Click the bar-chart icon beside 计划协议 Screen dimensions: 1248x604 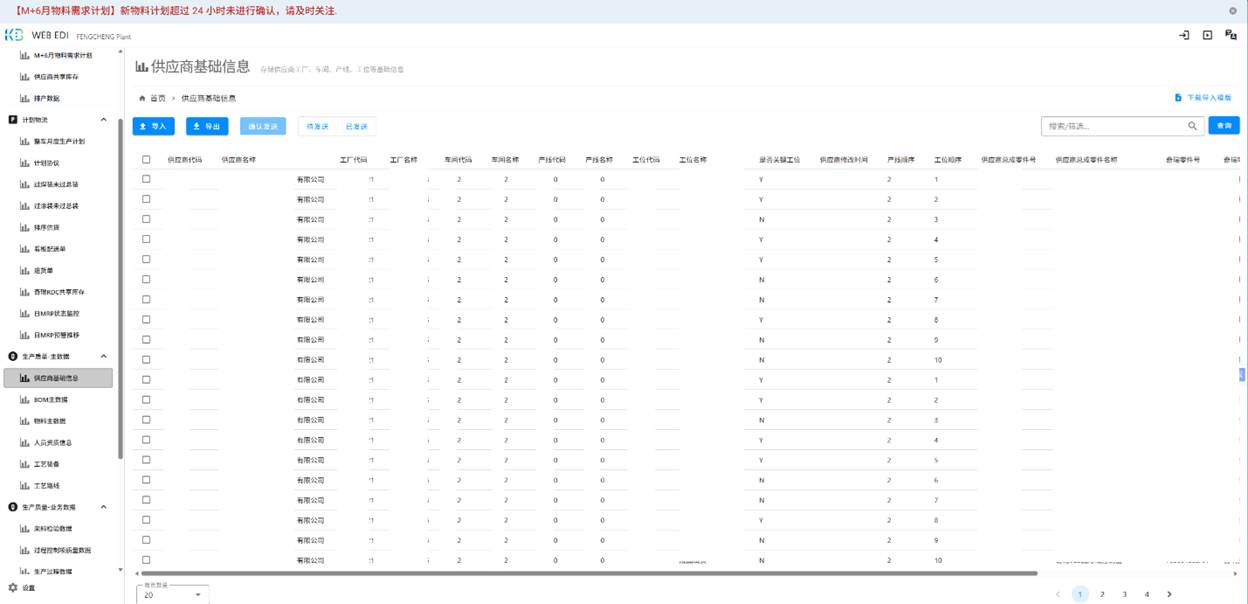pos(24,163)
